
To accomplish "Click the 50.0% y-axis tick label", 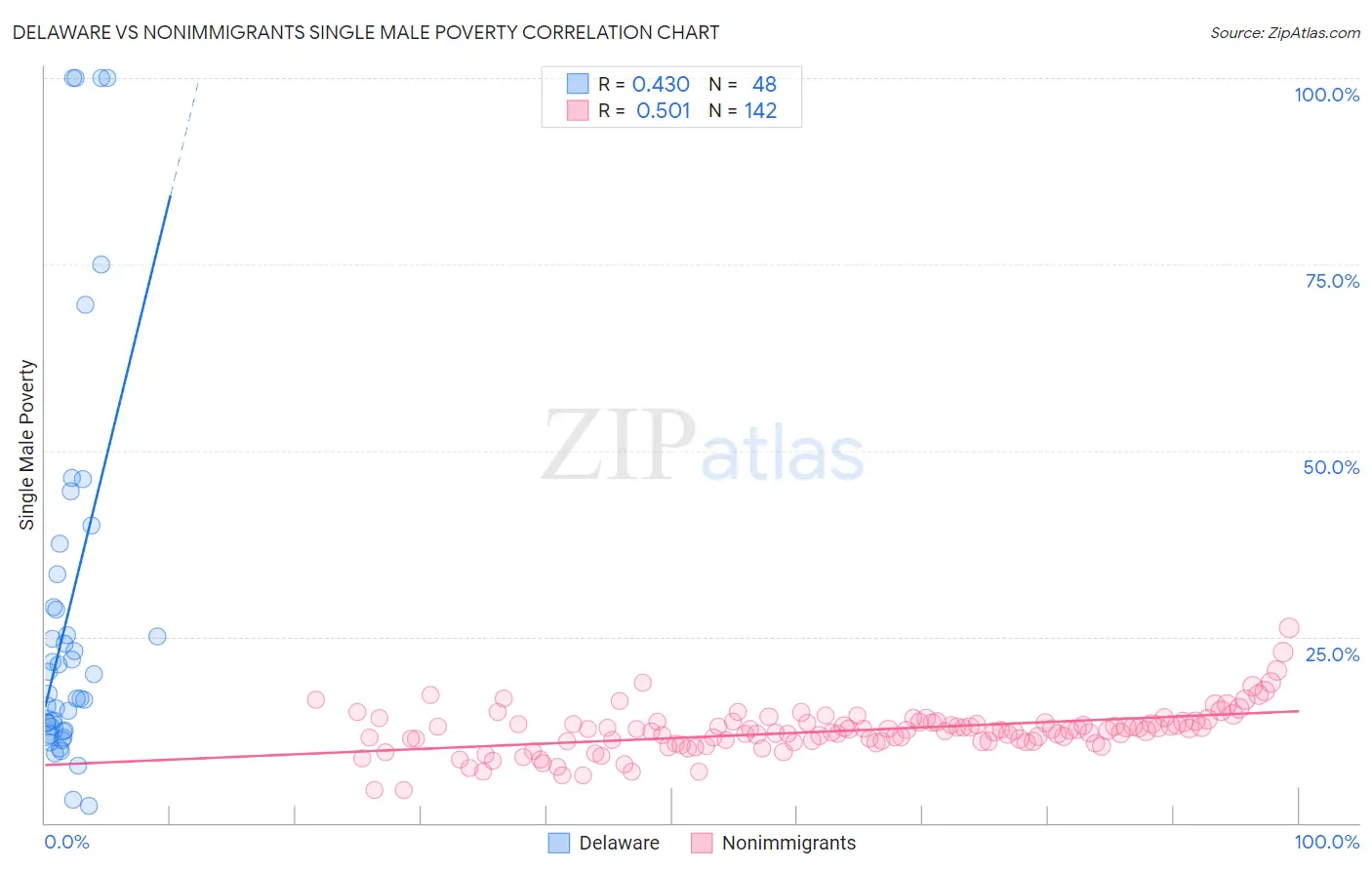I will pyautogui.click(x=1331, y=467).
